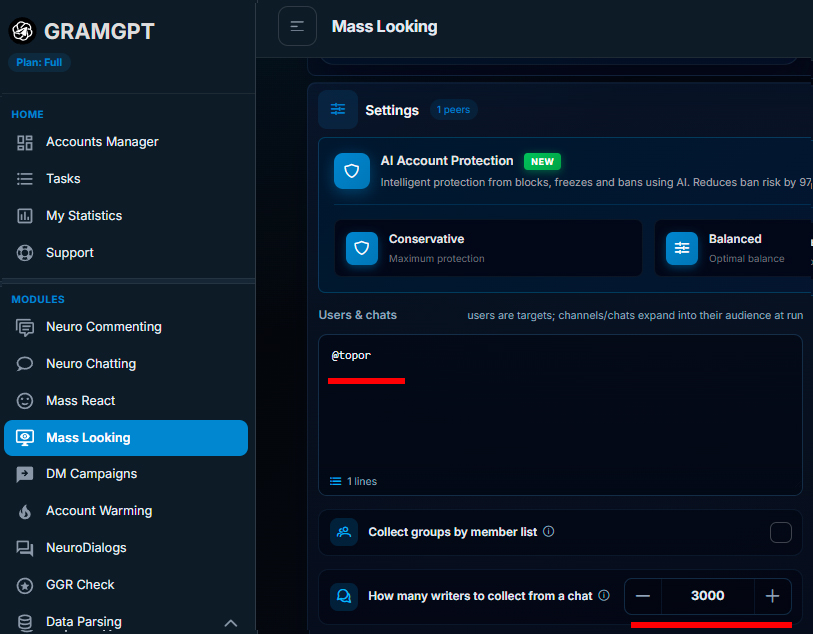Click the 3000 writers value field
This screenshot has height=634, width=813.
708,596
